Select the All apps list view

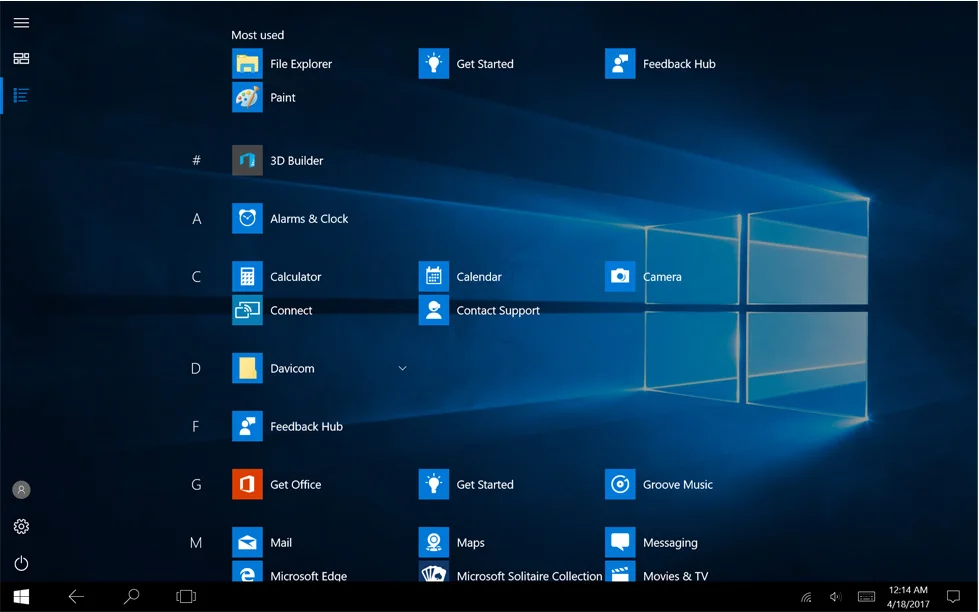(21, 96)
